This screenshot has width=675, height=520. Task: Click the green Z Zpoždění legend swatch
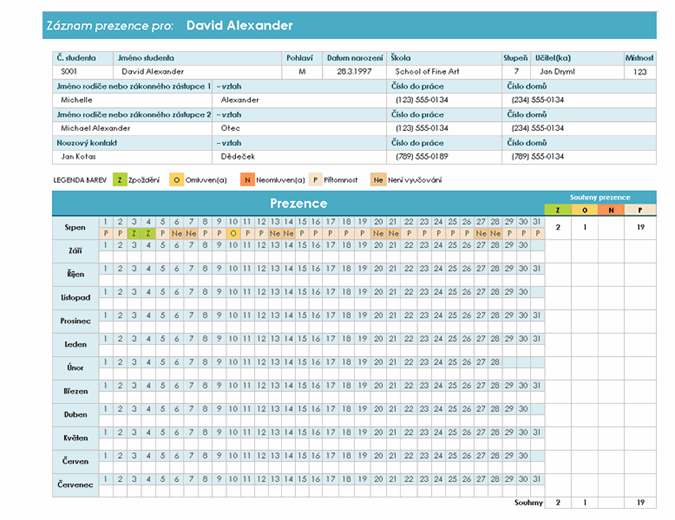[x=119, y=180]
